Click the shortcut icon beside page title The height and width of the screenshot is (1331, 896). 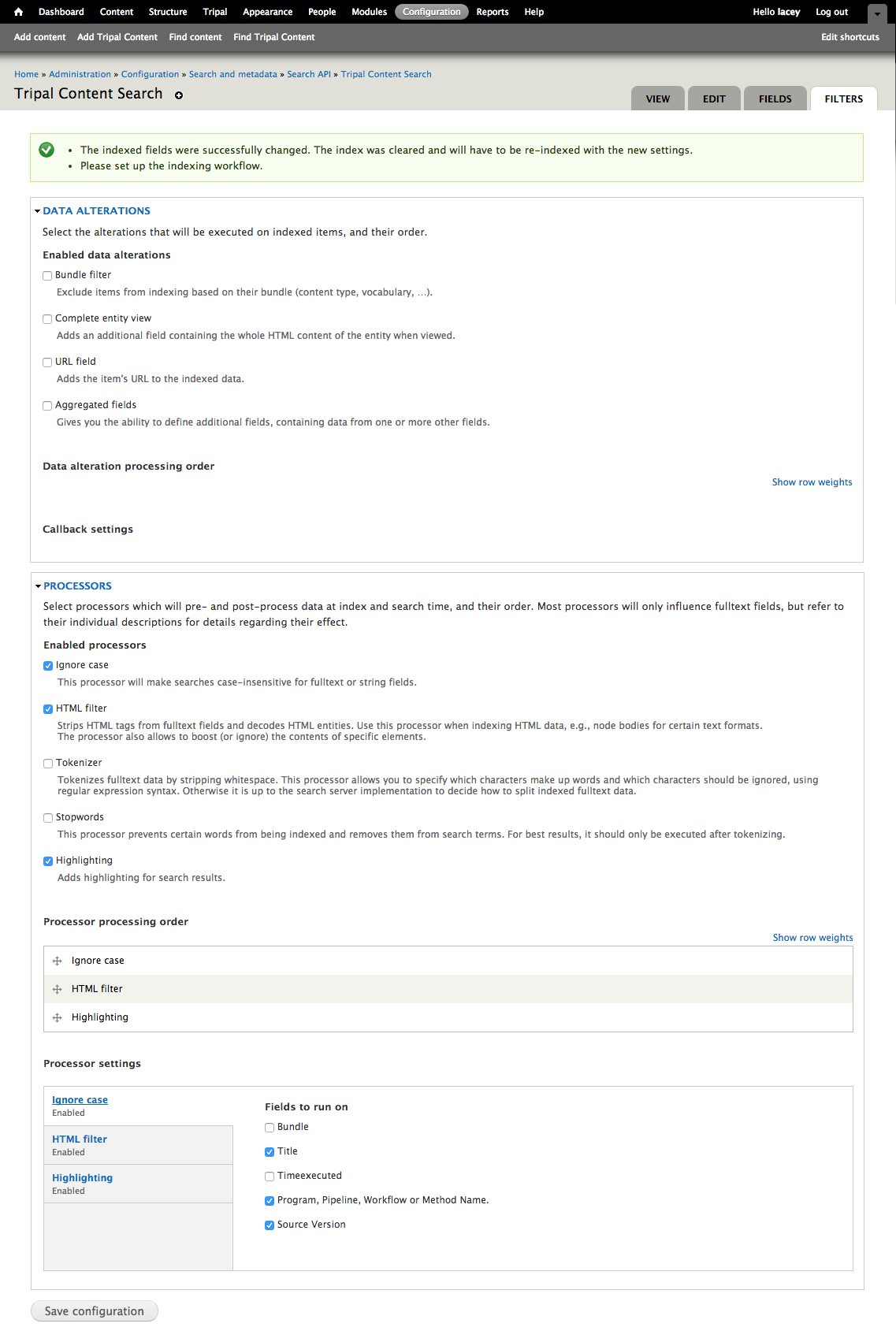point(179,95)
